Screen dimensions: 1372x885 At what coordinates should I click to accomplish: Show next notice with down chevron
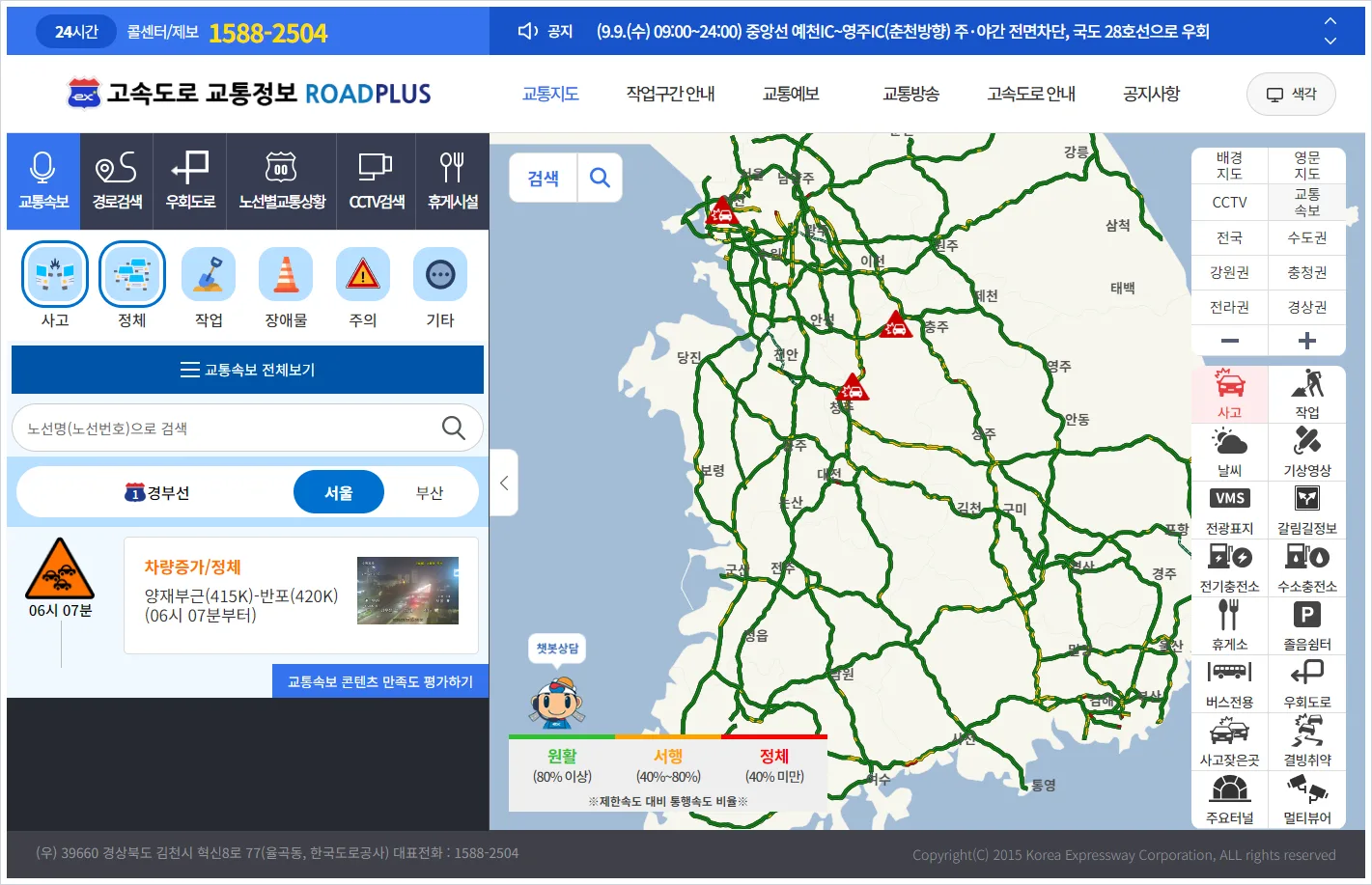[x=1330, y=41]
